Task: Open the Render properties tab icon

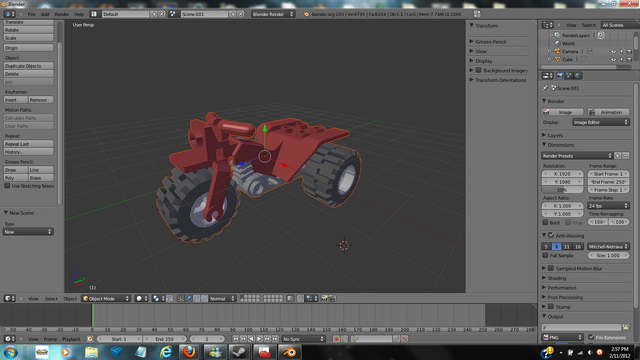Action: point(560,76)
